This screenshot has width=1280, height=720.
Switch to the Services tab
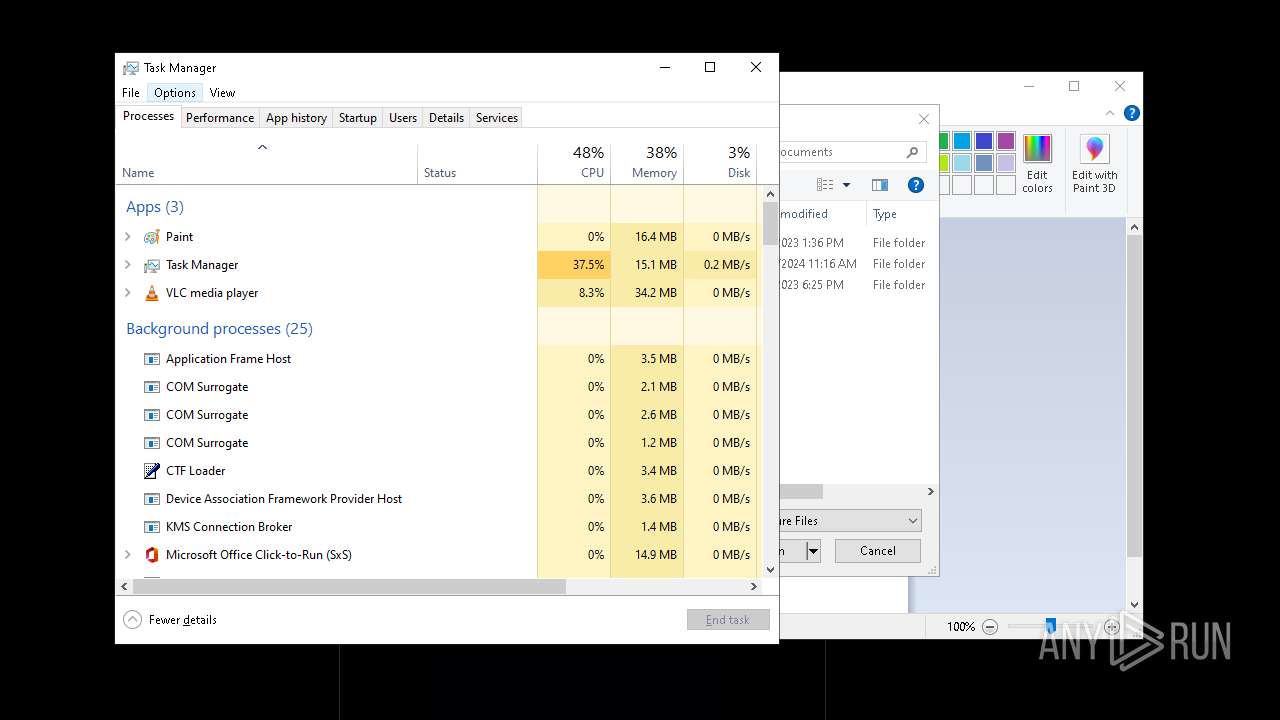pyautogui.click(x=497, y=118)
